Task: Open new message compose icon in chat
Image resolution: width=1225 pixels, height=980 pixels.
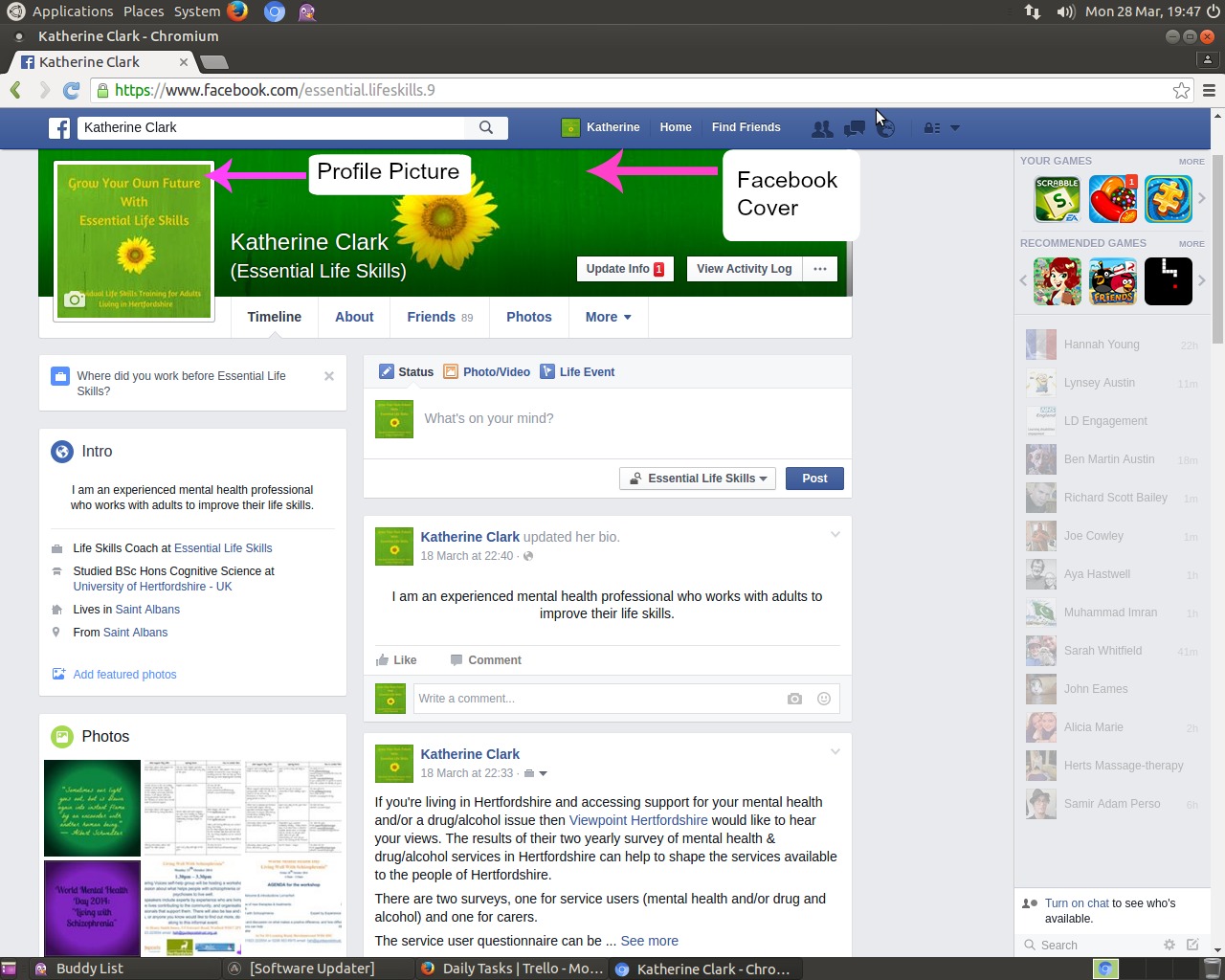Action: click(x=1192, y=945)
